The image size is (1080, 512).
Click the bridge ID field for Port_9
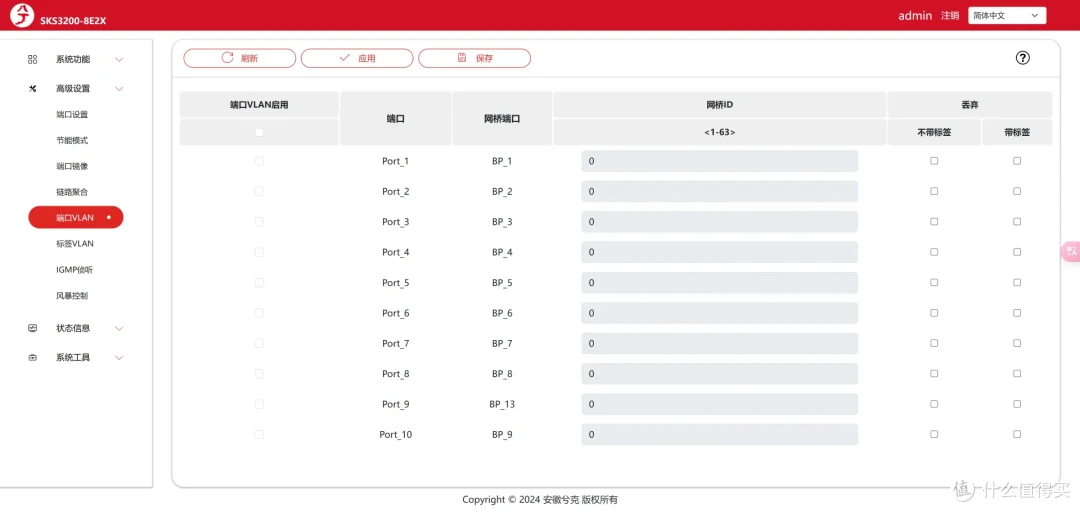(720, 404)
